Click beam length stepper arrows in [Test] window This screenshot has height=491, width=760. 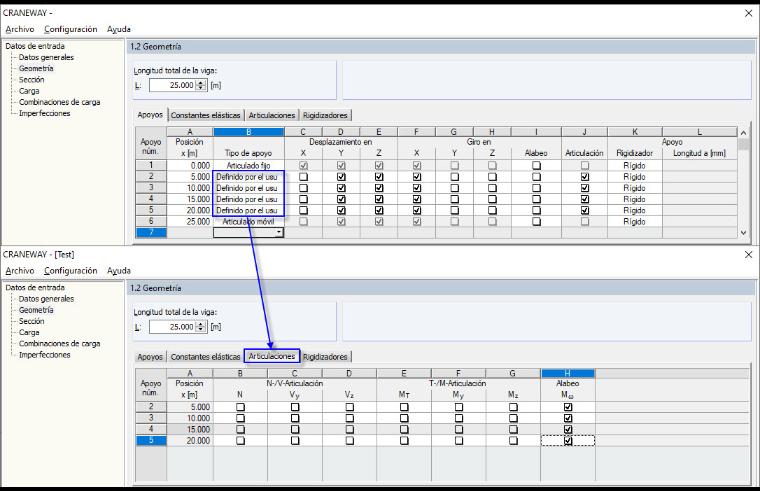coord(201,327)
